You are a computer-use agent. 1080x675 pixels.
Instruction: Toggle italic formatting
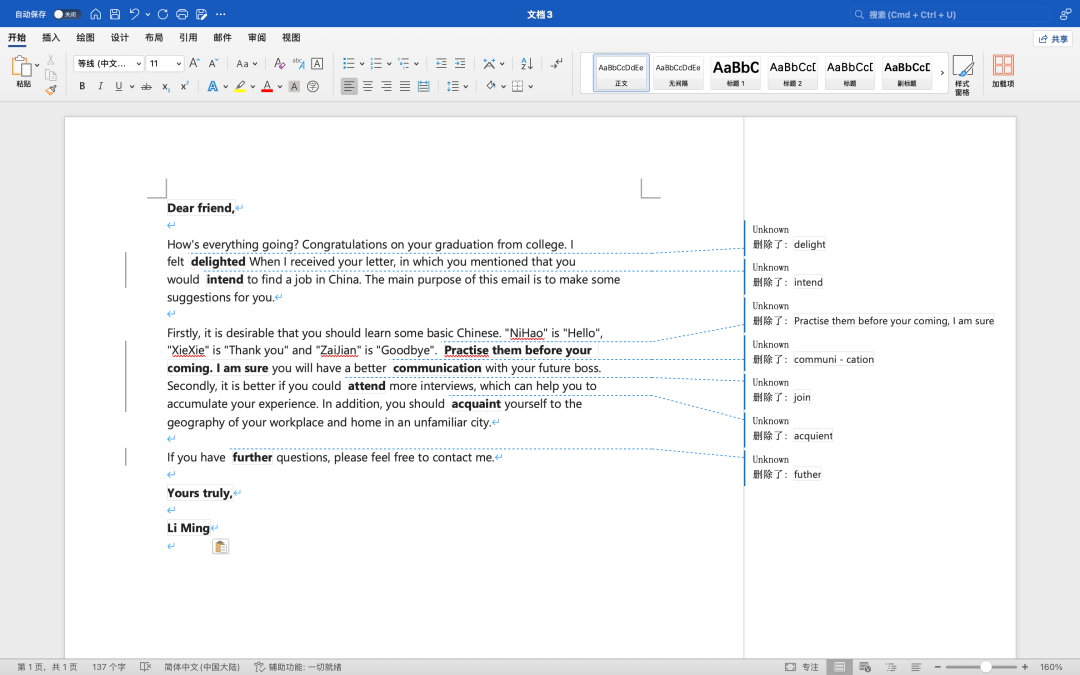click(101, 86)
